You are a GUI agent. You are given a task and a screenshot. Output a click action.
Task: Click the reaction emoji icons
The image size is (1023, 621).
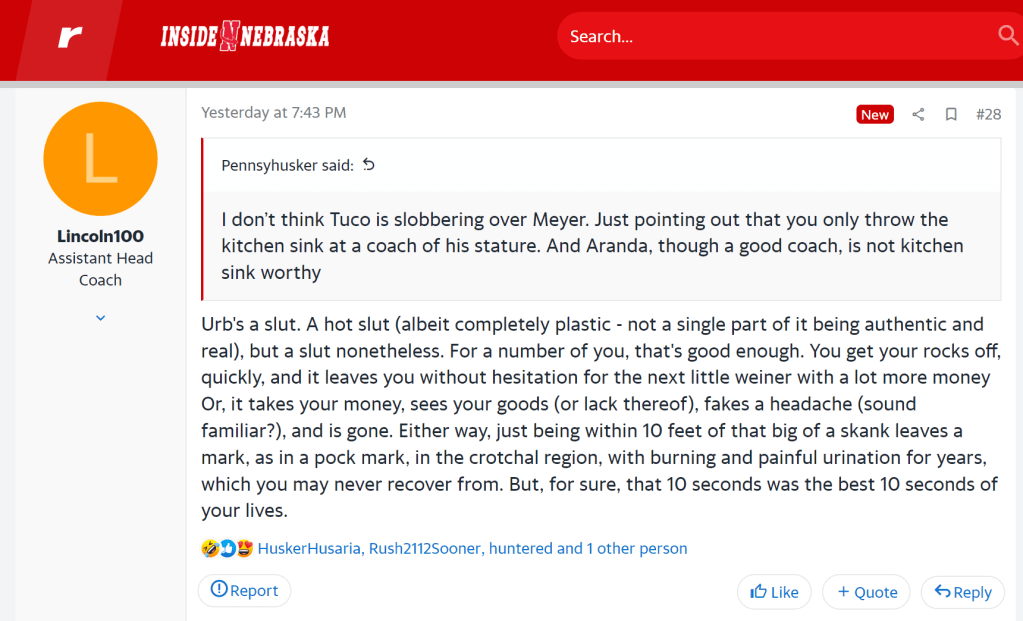click(x=227, y=548)
